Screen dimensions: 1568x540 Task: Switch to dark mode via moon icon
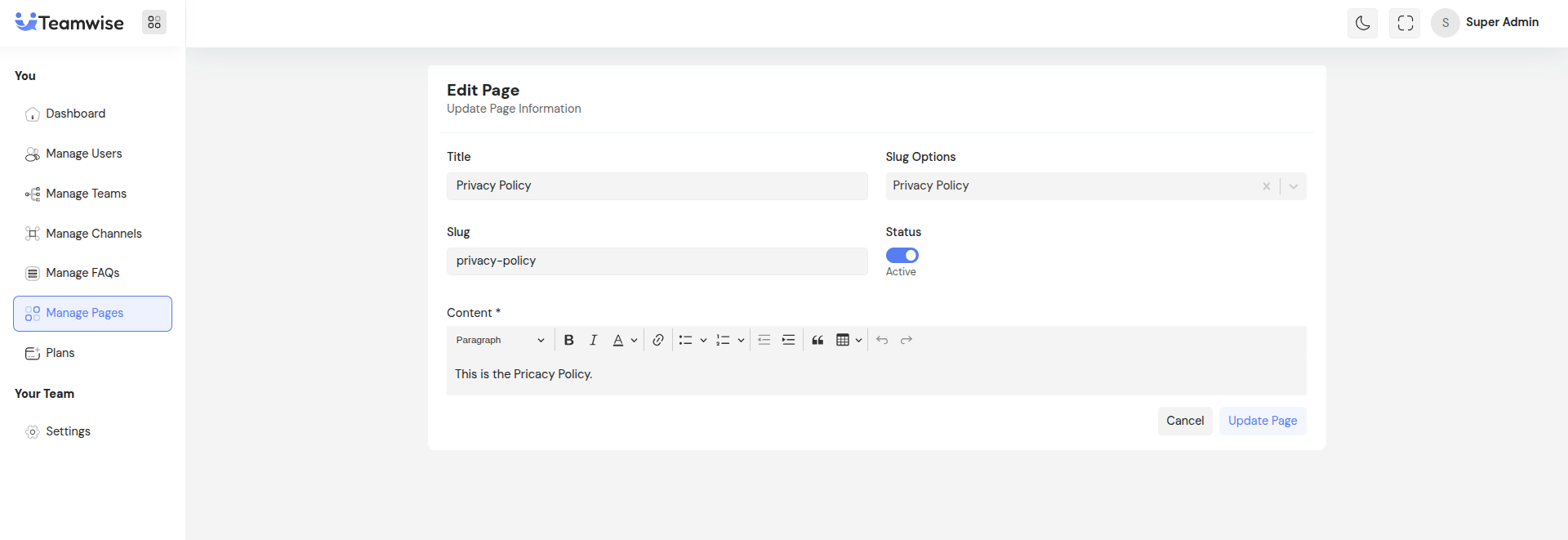pyautogui.click(x=1362, y=23)
